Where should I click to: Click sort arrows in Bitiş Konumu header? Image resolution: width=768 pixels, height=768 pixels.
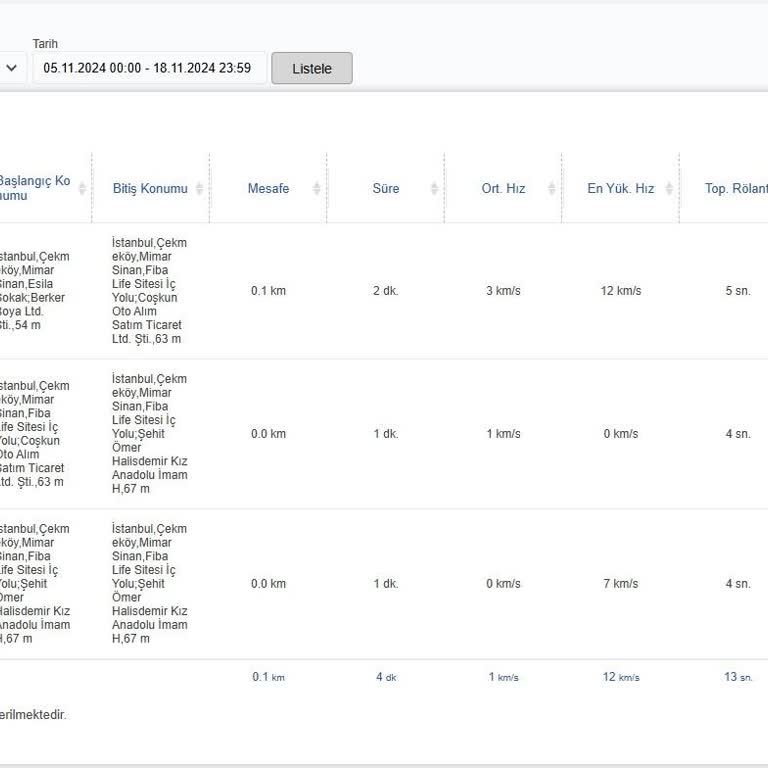(x=199, y=188)
